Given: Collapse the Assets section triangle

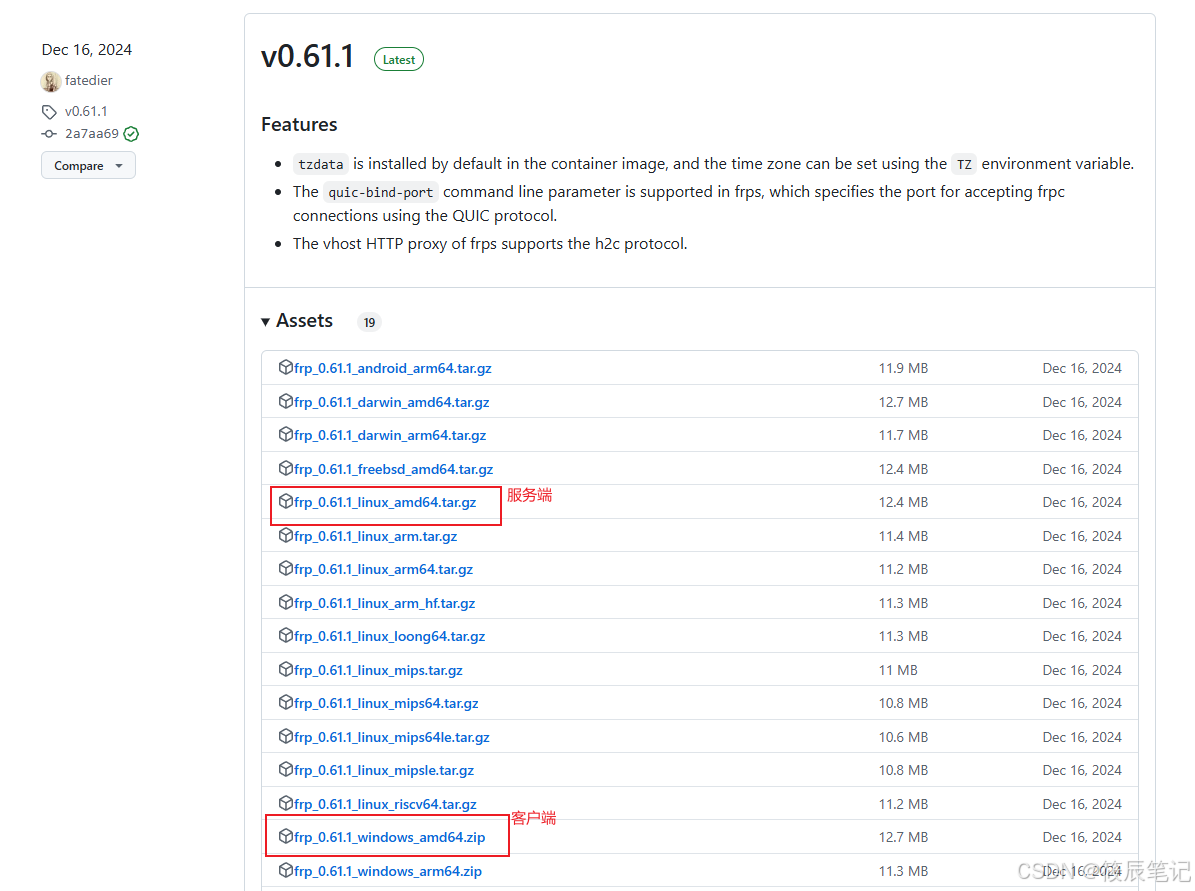Looking at the screenshot, I should click(265, 322).
